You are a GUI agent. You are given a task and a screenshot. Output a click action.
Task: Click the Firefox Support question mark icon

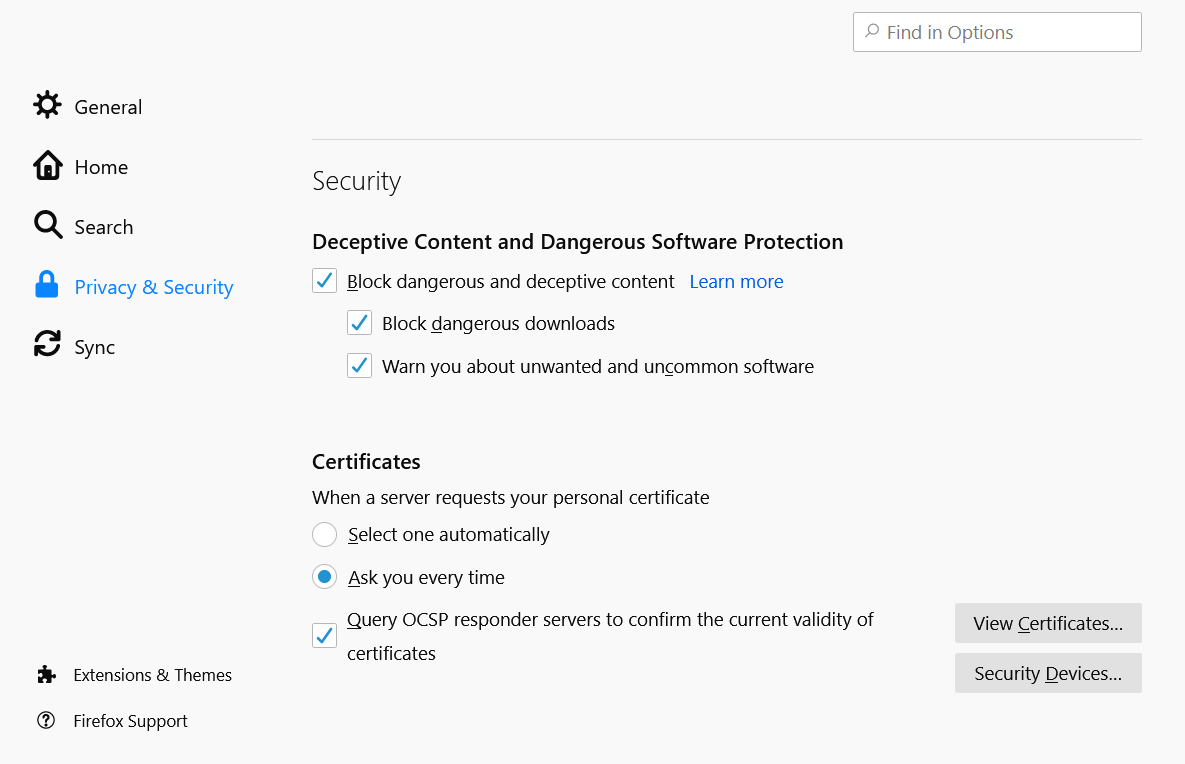(x=46, y=721)
